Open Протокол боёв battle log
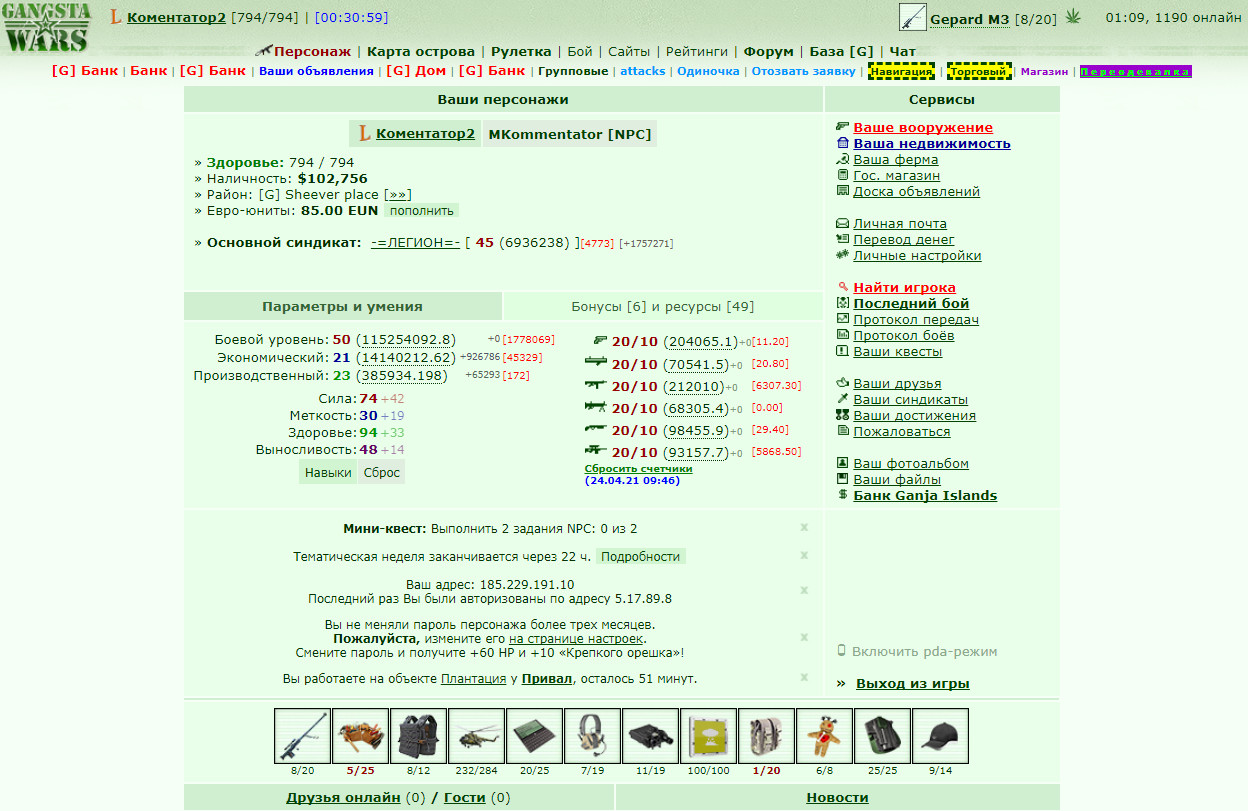Image resolution: width=1248 pixels, height=811 pixels. coord(904,335)
